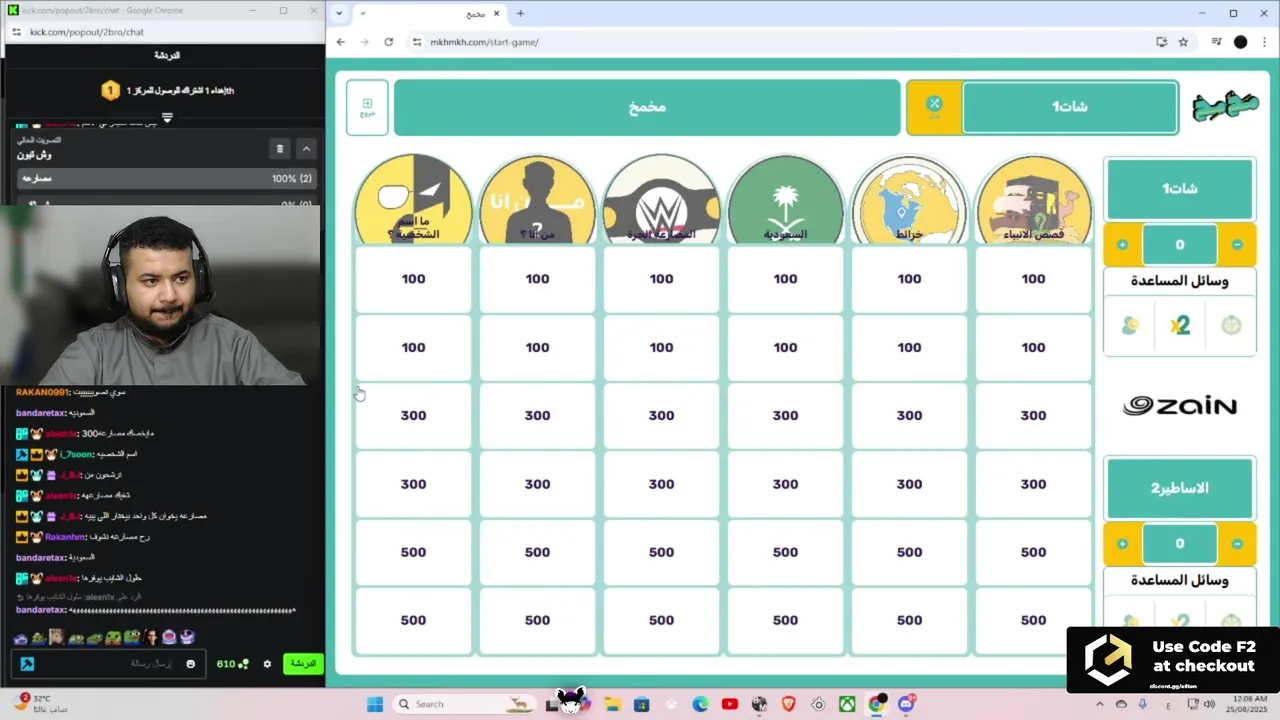Viewport: 1280px width, 720px height.
Task: Open the Chrome three-dot menu
Action: [1264, 42]
